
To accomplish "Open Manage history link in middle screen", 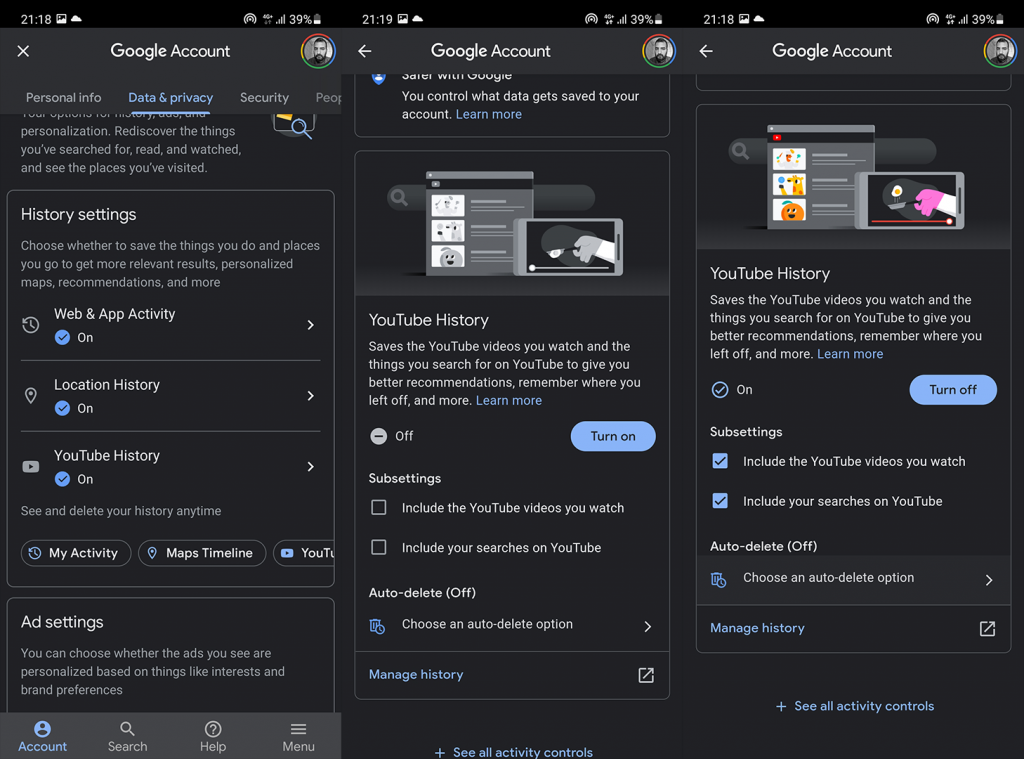I will point(416,675).
